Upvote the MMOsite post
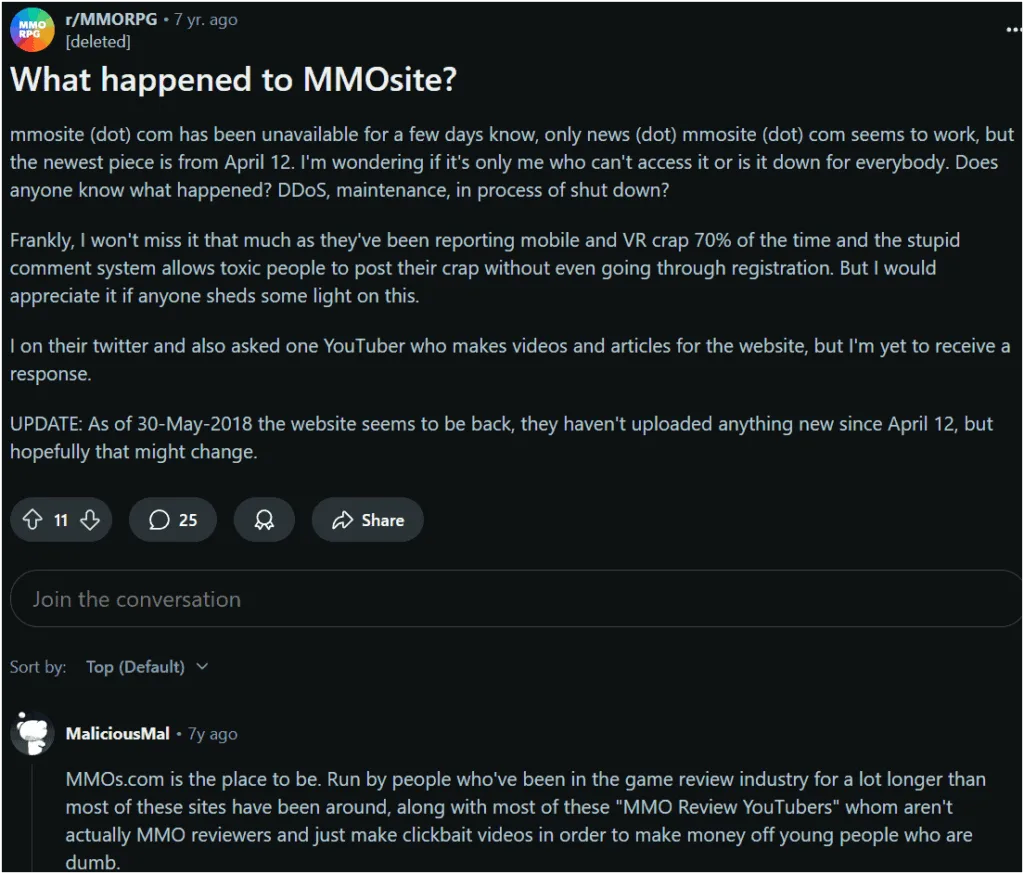Image resolution: width=1024 pixels, height=874 pixels. pos(33,520)
